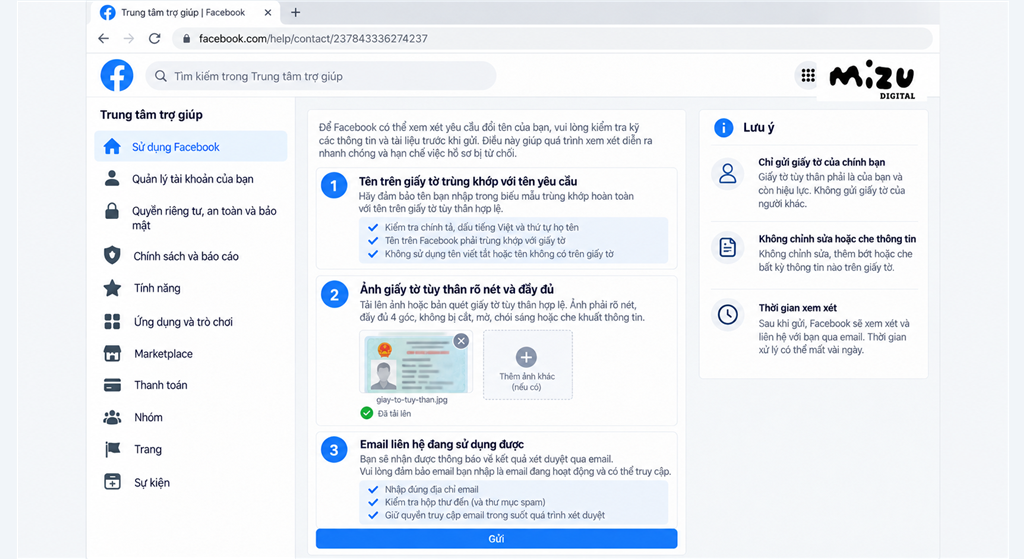Image resolution: width=1024 pixels, height=559 pixels.
Task: Reload the page with refresh icon
Action: click(x=155, y=39)
